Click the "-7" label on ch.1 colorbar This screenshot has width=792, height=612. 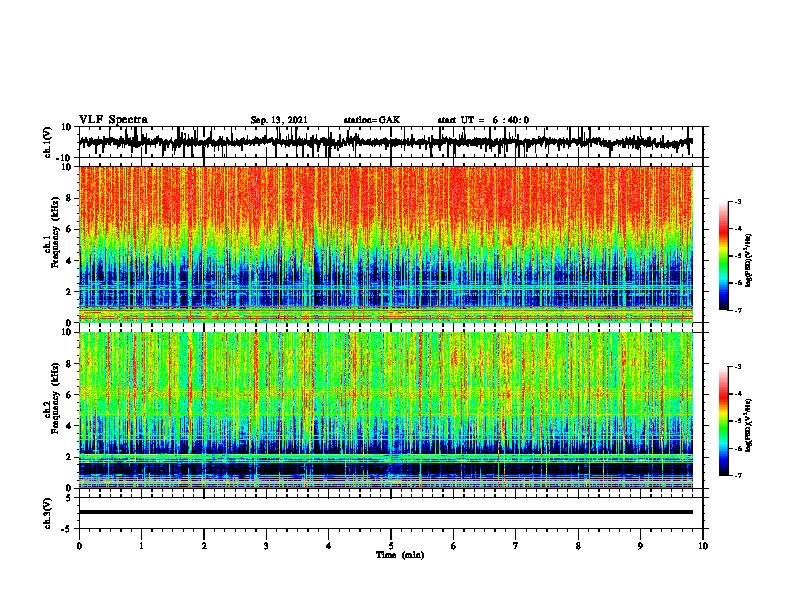point(738,310)
